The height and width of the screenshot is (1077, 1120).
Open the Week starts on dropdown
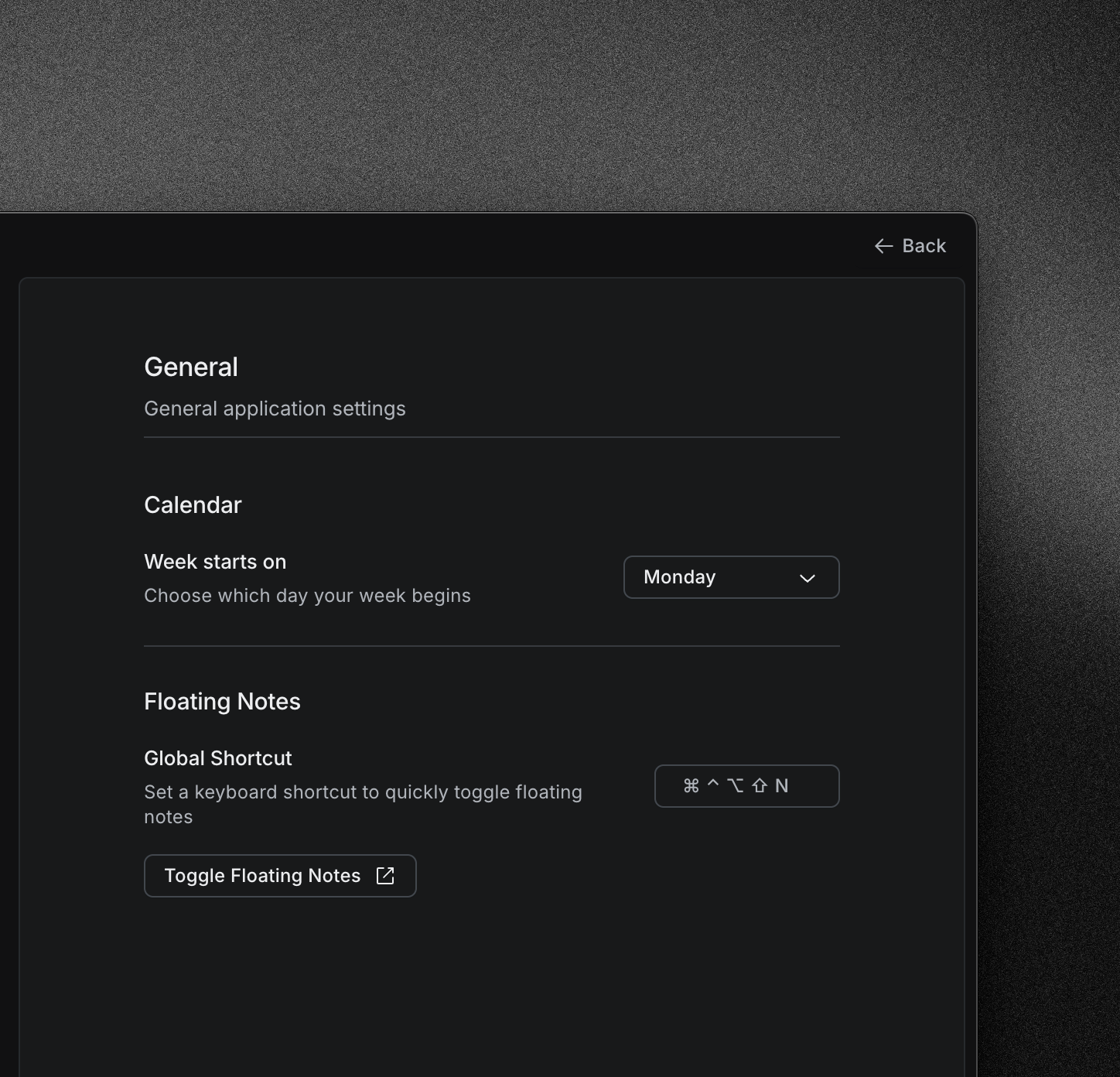pos(731,577)
